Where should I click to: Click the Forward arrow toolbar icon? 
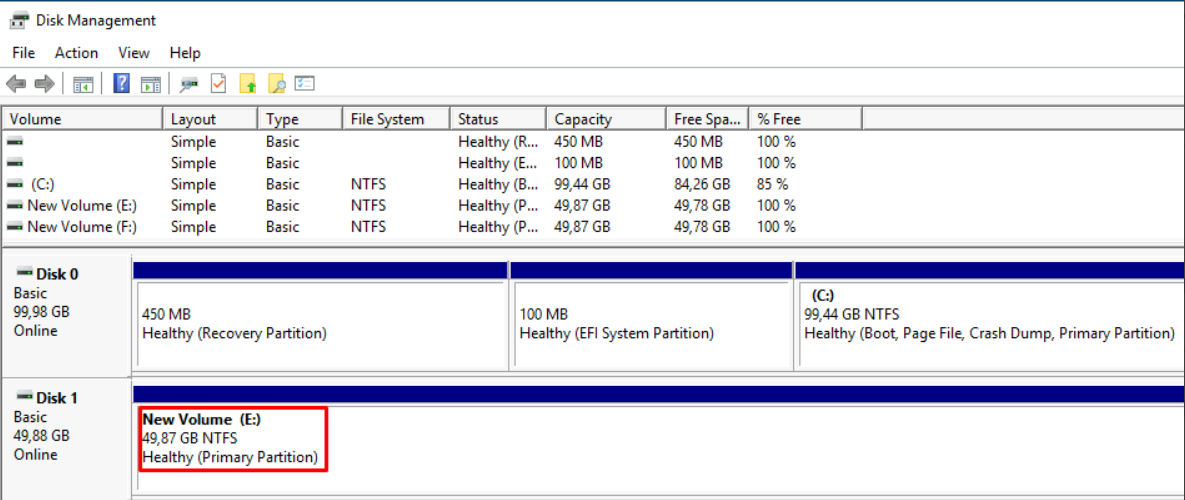click(45, 84)
